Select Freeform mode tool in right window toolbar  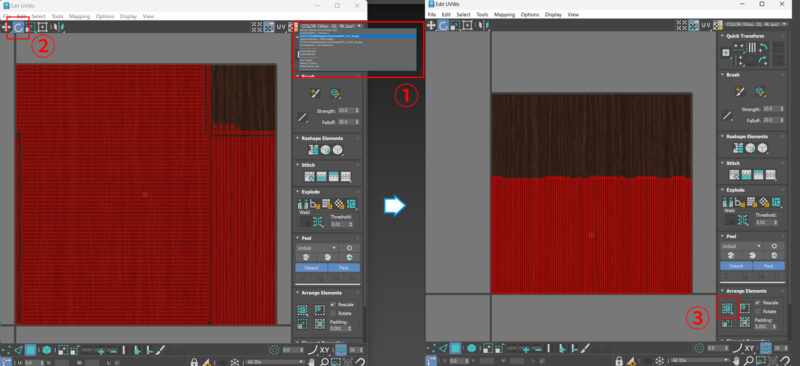point(468,25)
